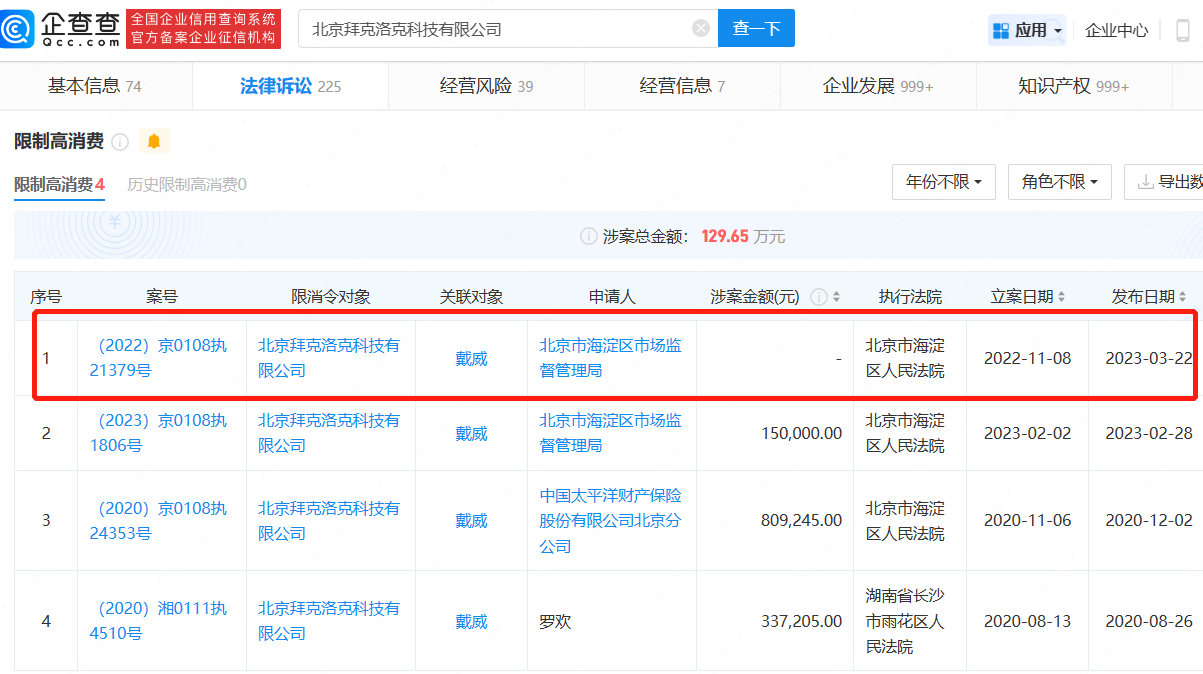Switch to the 法律诉讼 tab
1203x674 pixels.
coord(290,86)
